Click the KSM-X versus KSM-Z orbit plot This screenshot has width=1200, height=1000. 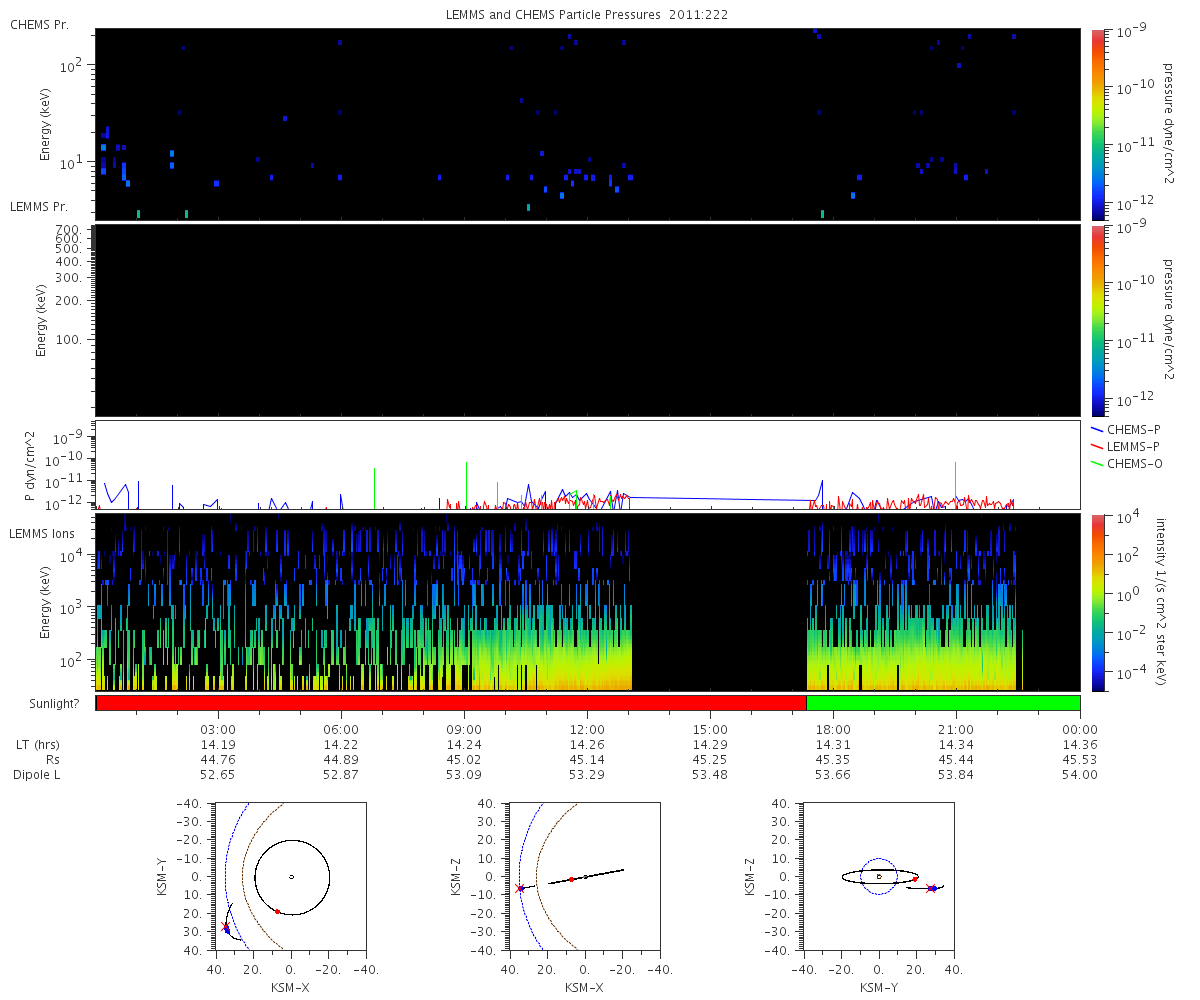[x=585, y=876]
